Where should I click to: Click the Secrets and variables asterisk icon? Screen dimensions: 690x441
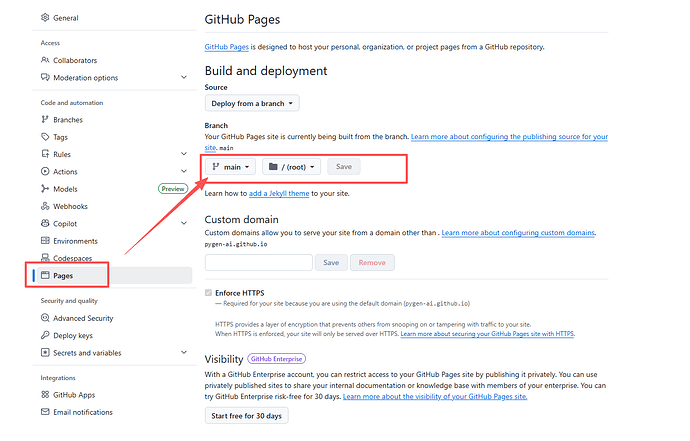[x=45, y=353]
